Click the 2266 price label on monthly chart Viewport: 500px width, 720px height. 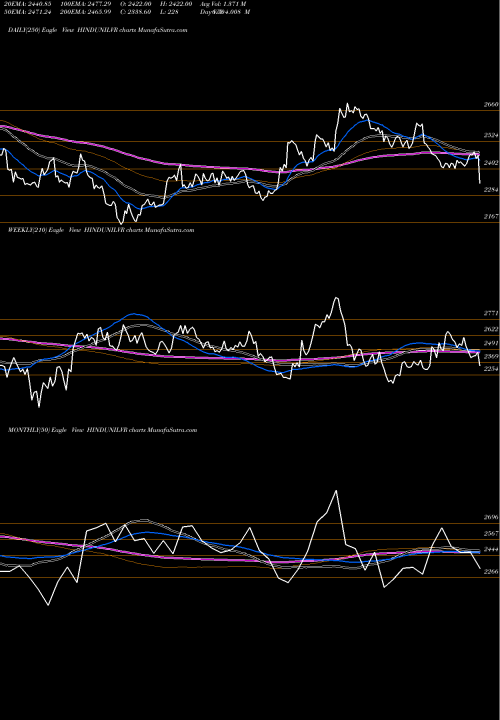pos(491,572)
